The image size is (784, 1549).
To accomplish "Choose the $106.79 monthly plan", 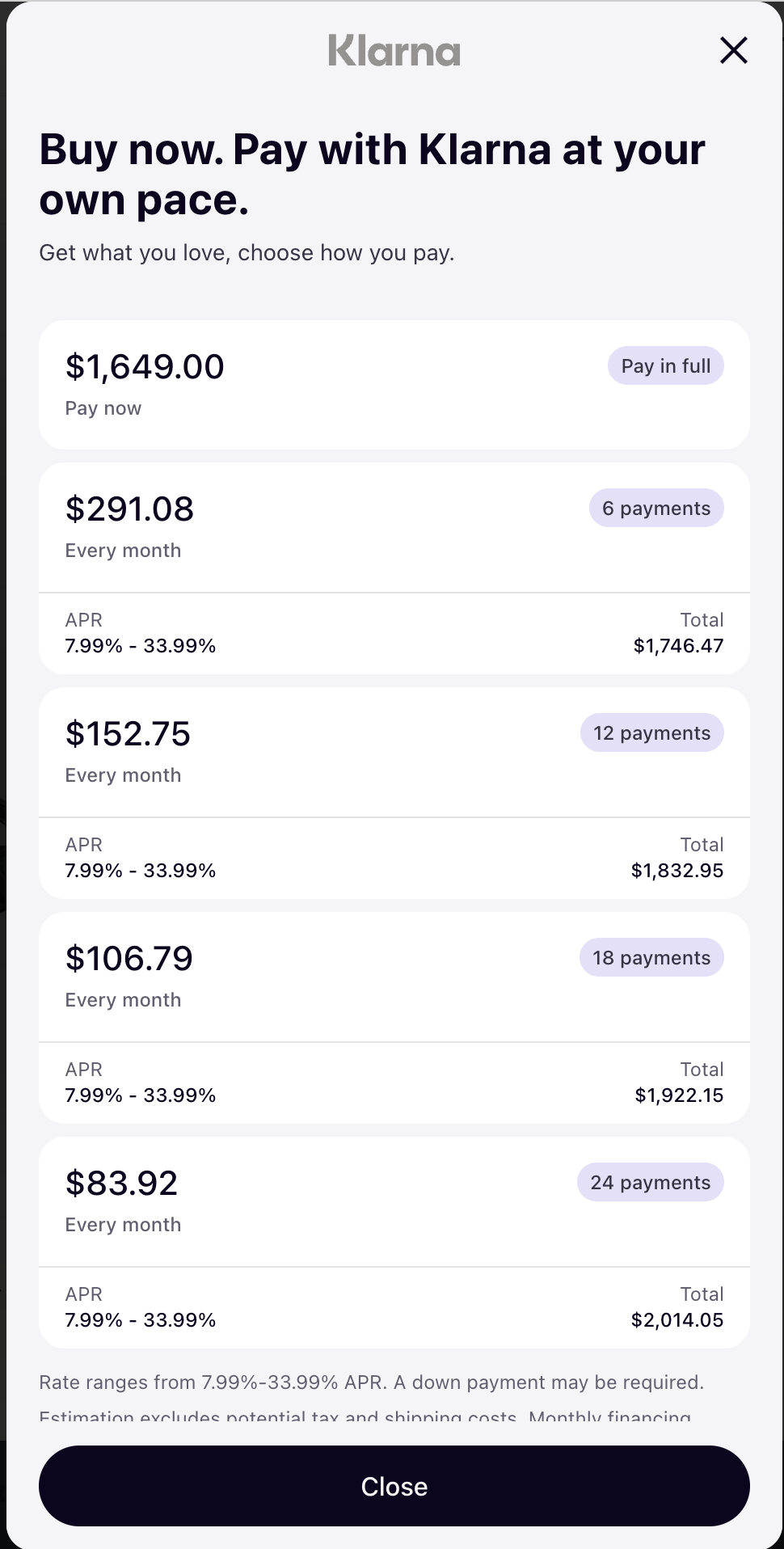I will pyautogui.click(x=129, y=960).
